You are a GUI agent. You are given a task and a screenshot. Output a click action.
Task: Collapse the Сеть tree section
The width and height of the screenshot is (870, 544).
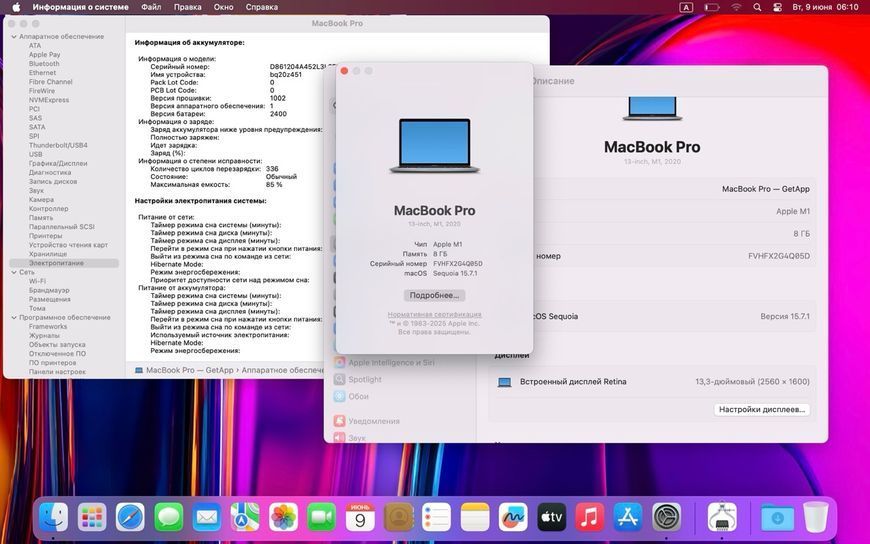(x=14, y=273)
